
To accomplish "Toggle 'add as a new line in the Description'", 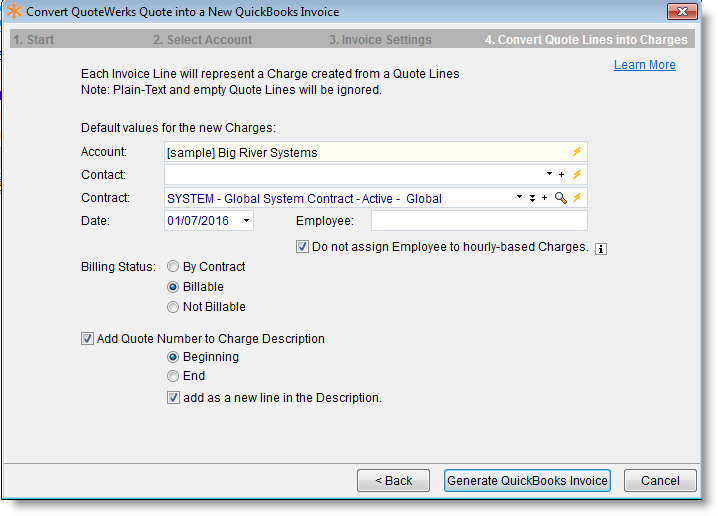I will [174, 398].
